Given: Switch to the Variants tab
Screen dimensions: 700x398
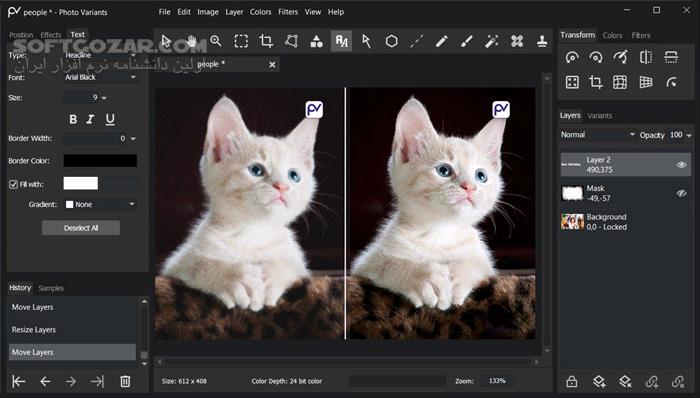Looking at the screenshot, I should point(600,116).
